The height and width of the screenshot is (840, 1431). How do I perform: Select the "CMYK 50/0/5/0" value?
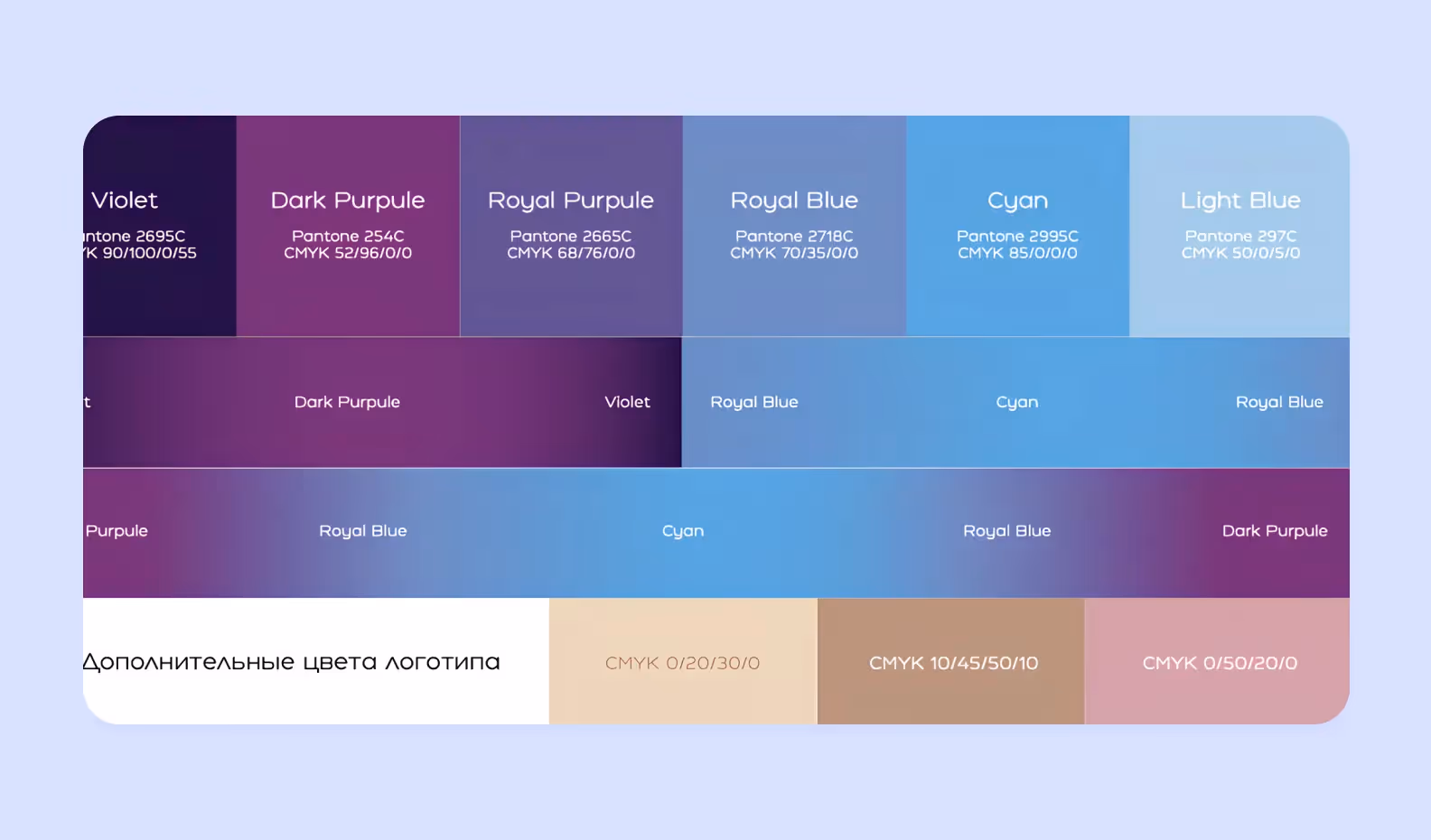[1240, 253]
